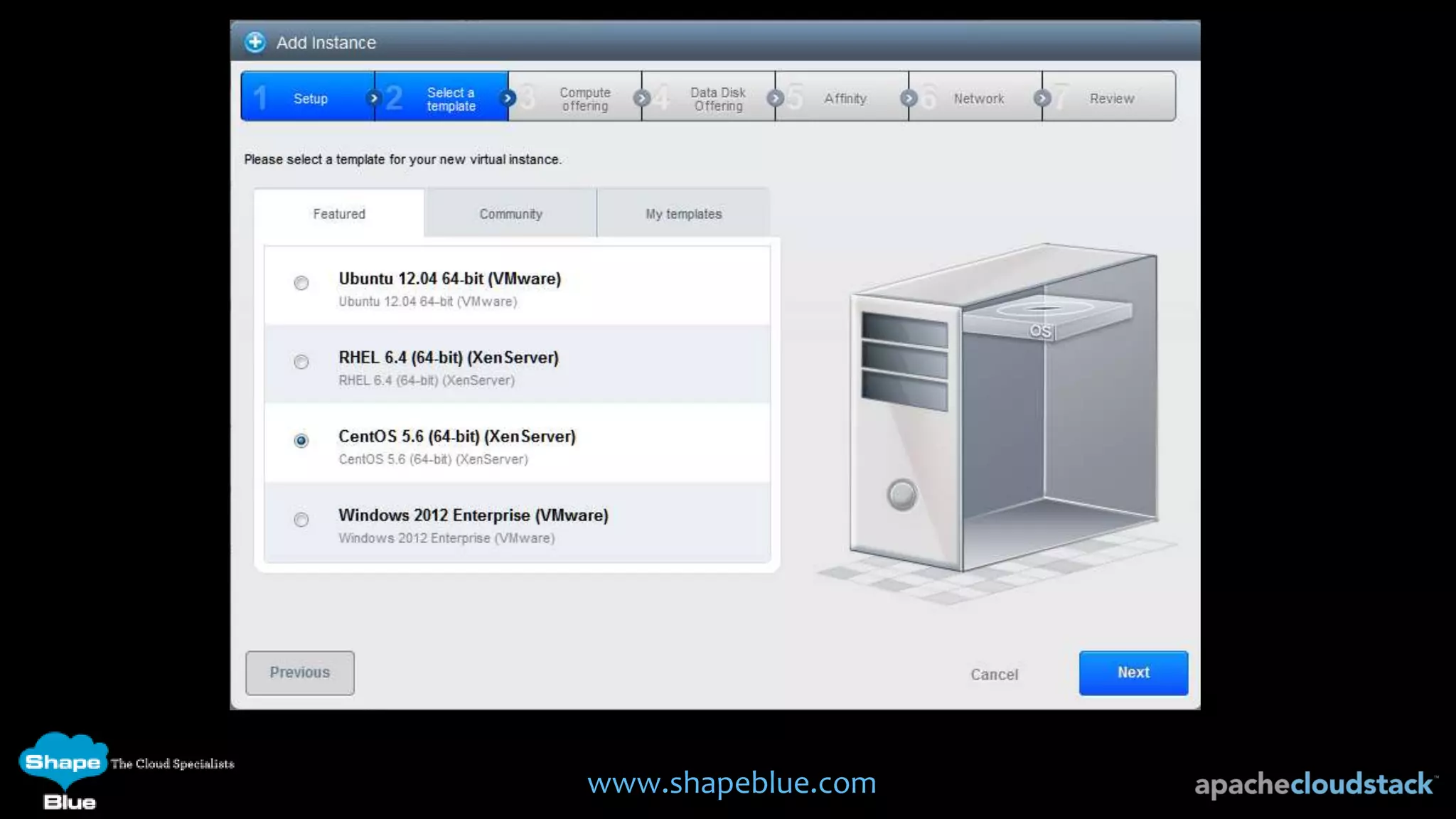The image size is (1456, 819).
Task: Click the apachecloudstack logo
Action: point(1316,784)
